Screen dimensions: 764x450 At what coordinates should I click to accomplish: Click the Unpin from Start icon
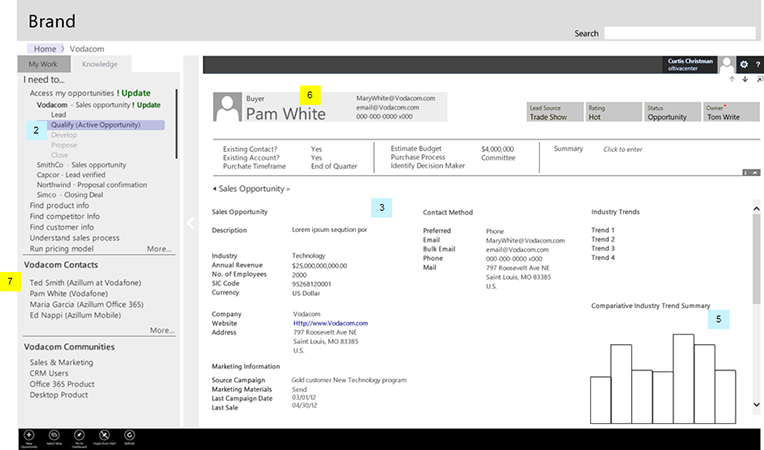105,436
